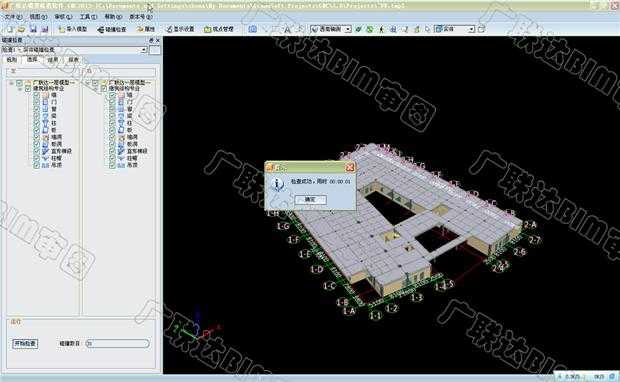Screen dimensions: 620x382
Task: Open the 工具 menu
Action: (x=88, y=17)
